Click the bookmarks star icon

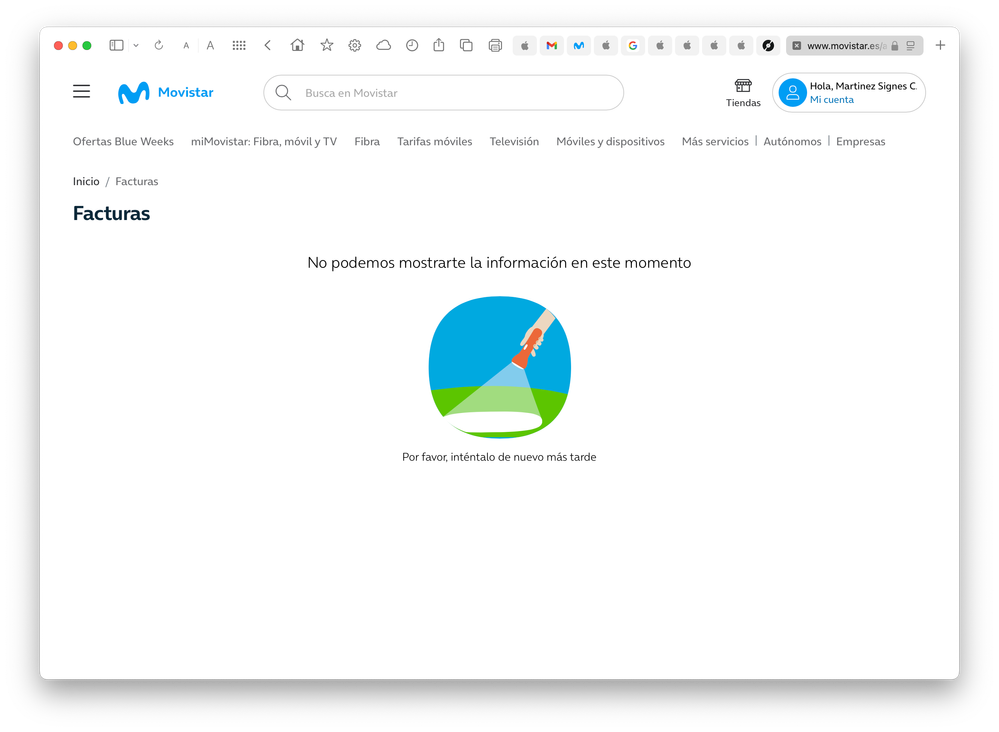pyautogui.click(x=326, y=45)
